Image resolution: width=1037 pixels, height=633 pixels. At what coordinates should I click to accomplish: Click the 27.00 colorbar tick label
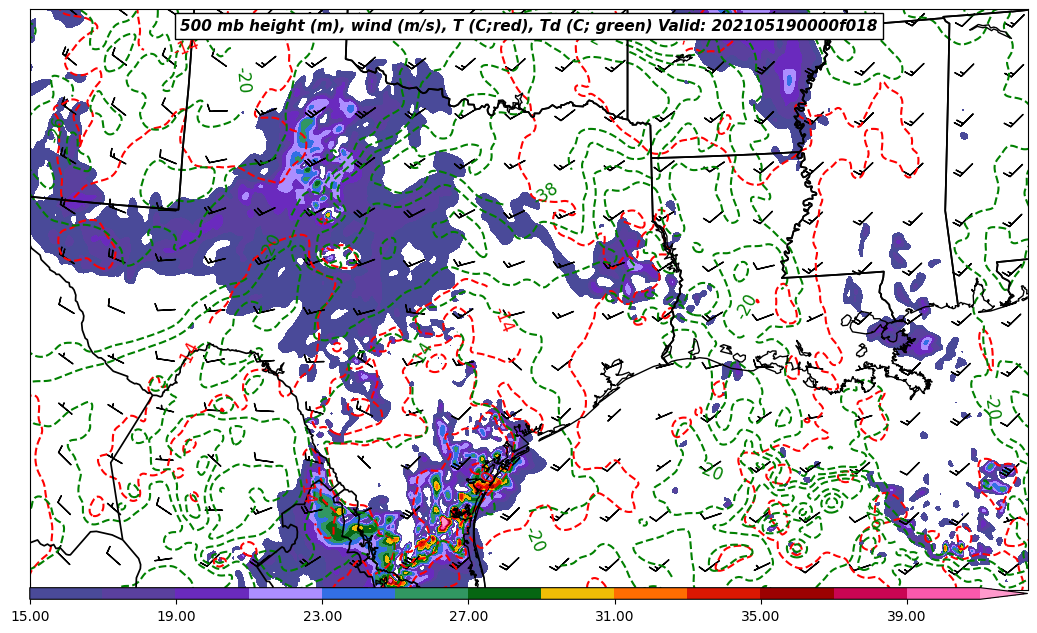468,617
